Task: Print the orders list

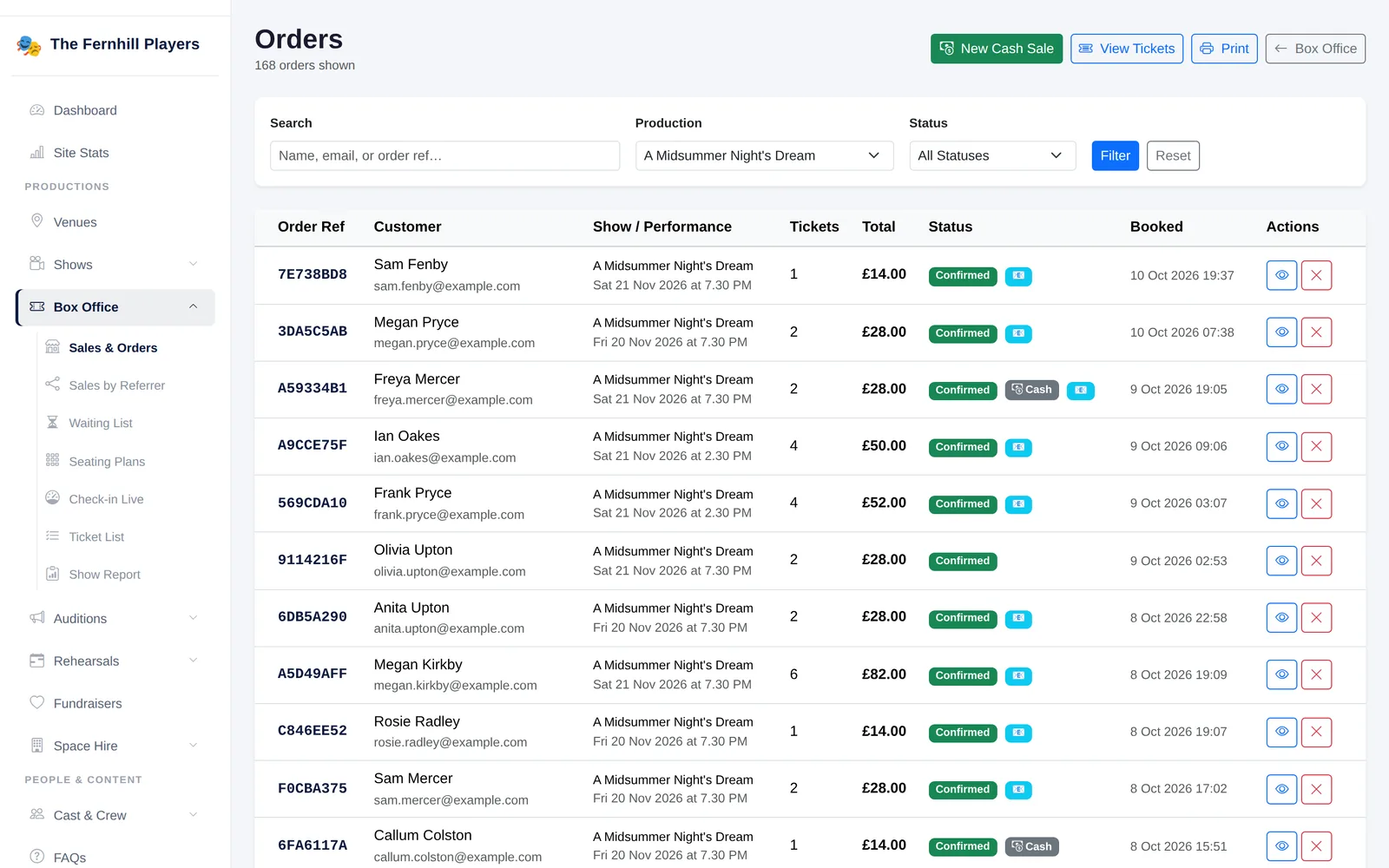Action: click(x=1224, y=49)
